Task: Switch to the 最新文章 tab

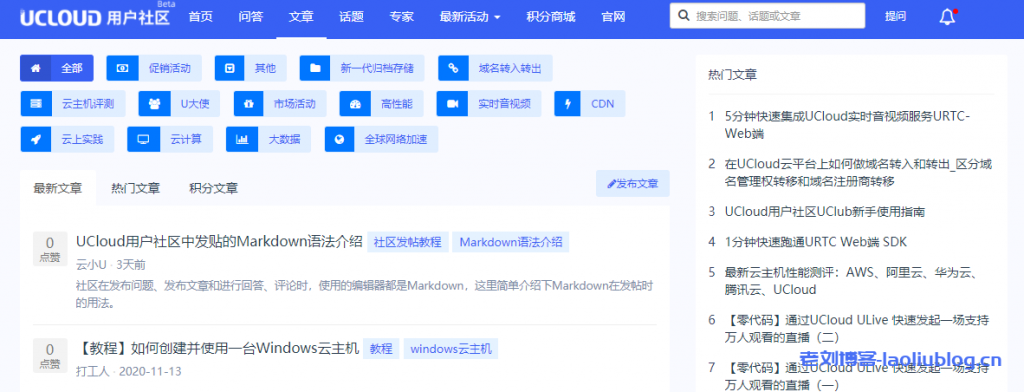Action: [58, 189]
